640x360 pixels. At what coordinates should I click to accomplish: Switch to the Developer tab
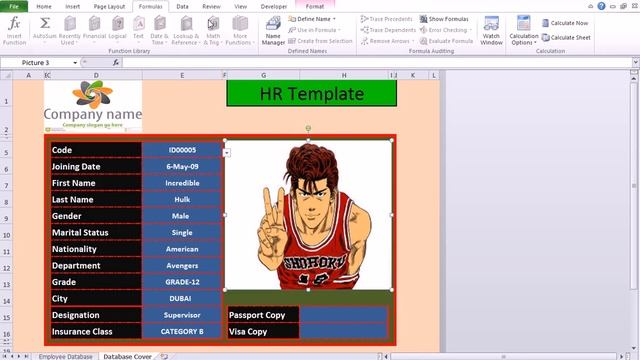274,7
